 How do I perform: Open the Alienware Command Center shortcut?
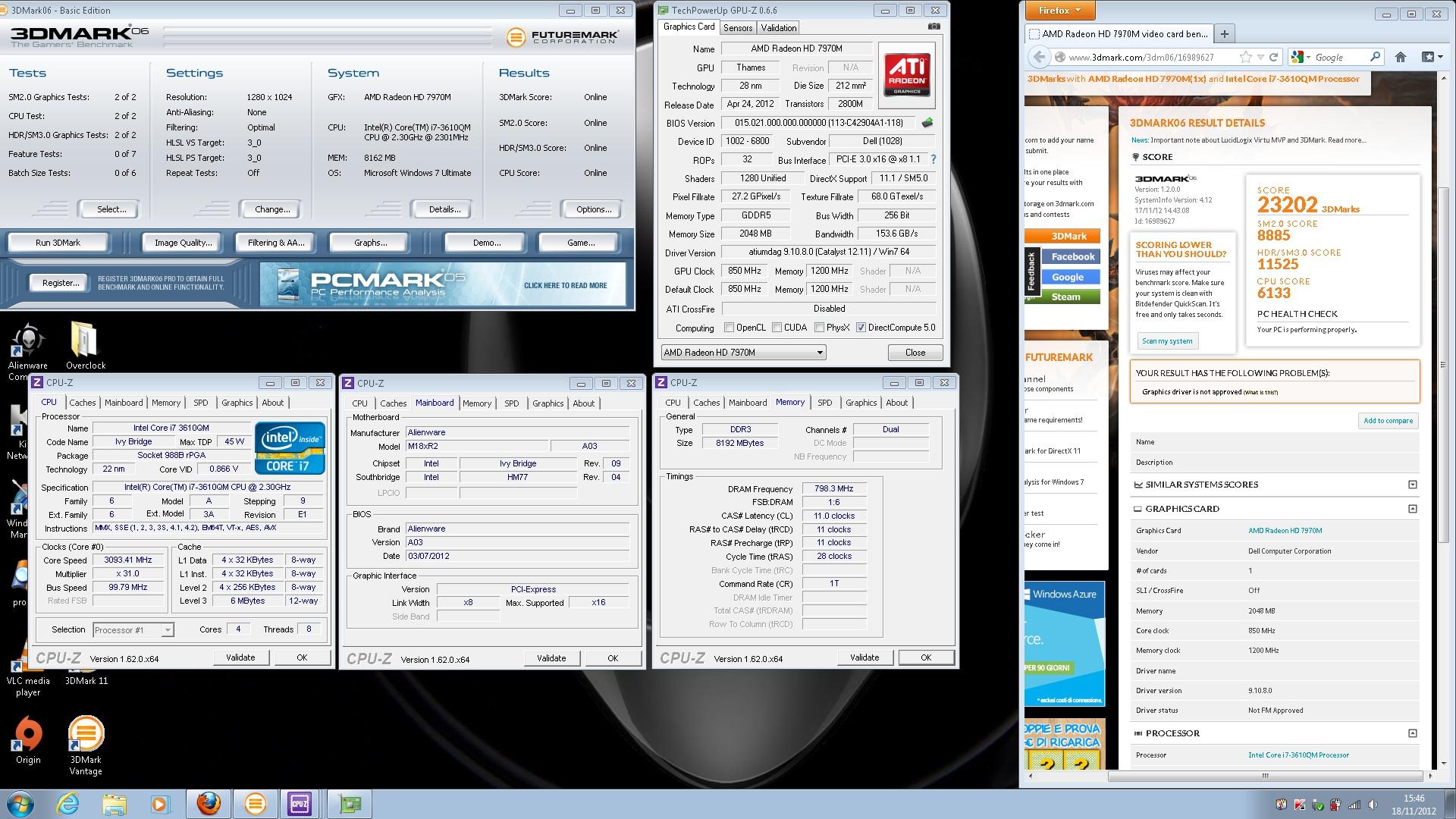click(28, 351)
